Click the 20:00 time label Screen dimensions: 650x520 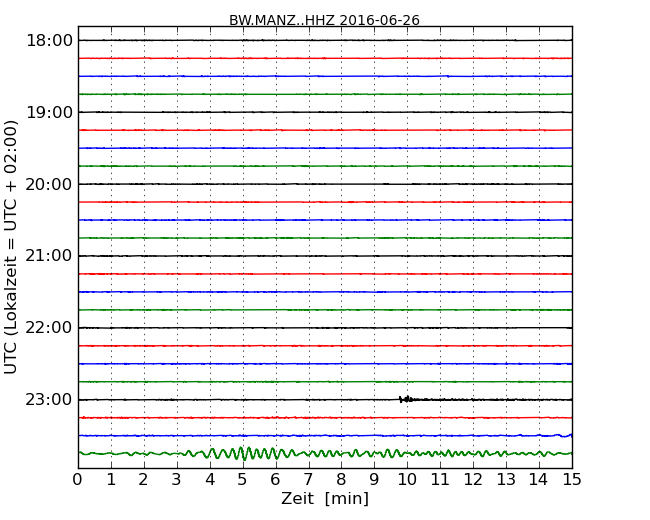tap(49, 184)
